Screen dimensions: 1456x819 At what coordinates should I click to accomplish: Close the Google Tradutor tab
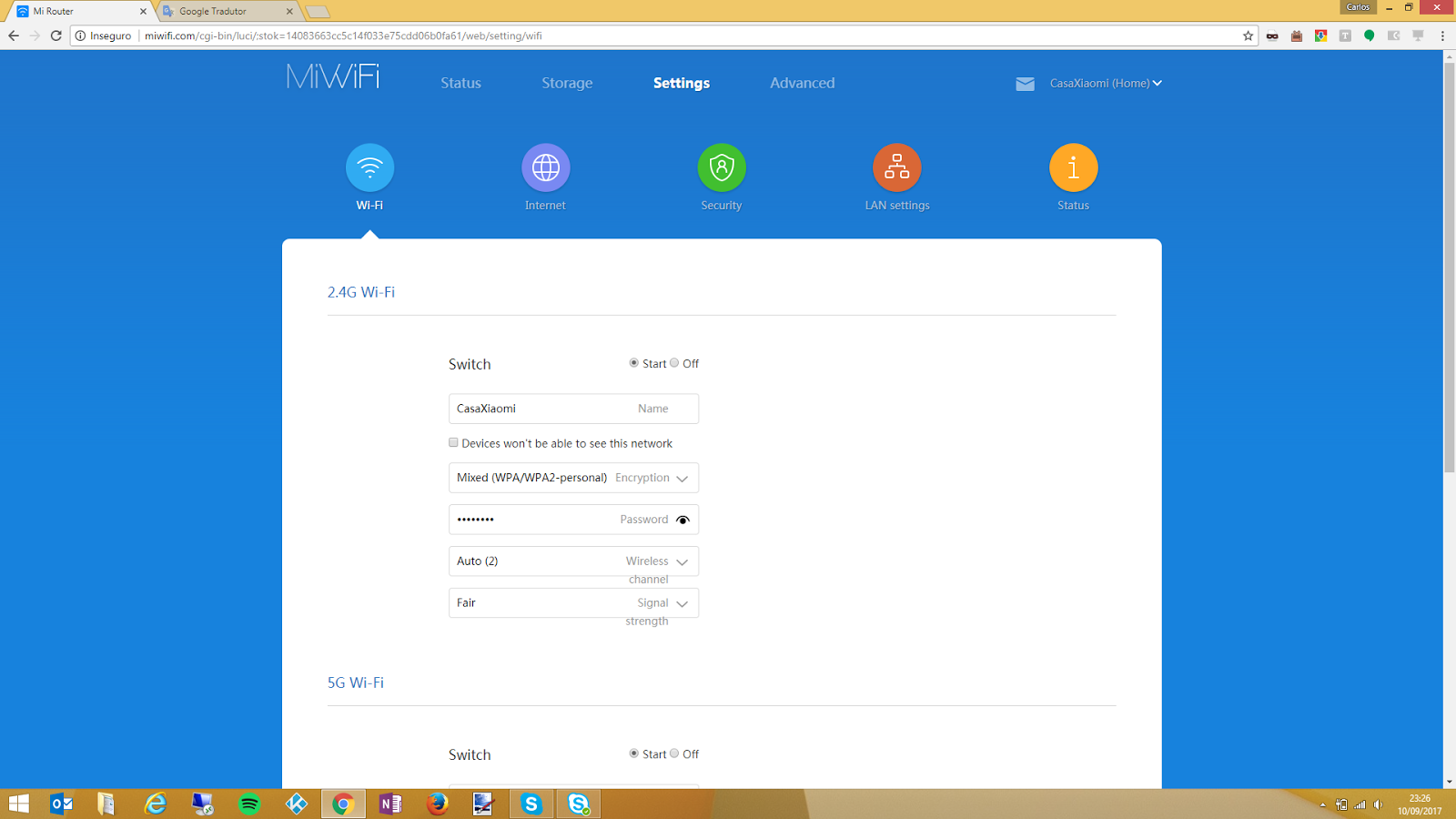click(x=289, y=11)
